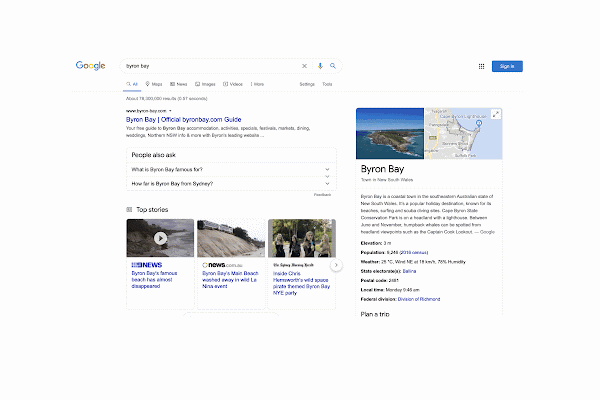
Task: Open the Google apps grid
Action: [x=481, y=66]
